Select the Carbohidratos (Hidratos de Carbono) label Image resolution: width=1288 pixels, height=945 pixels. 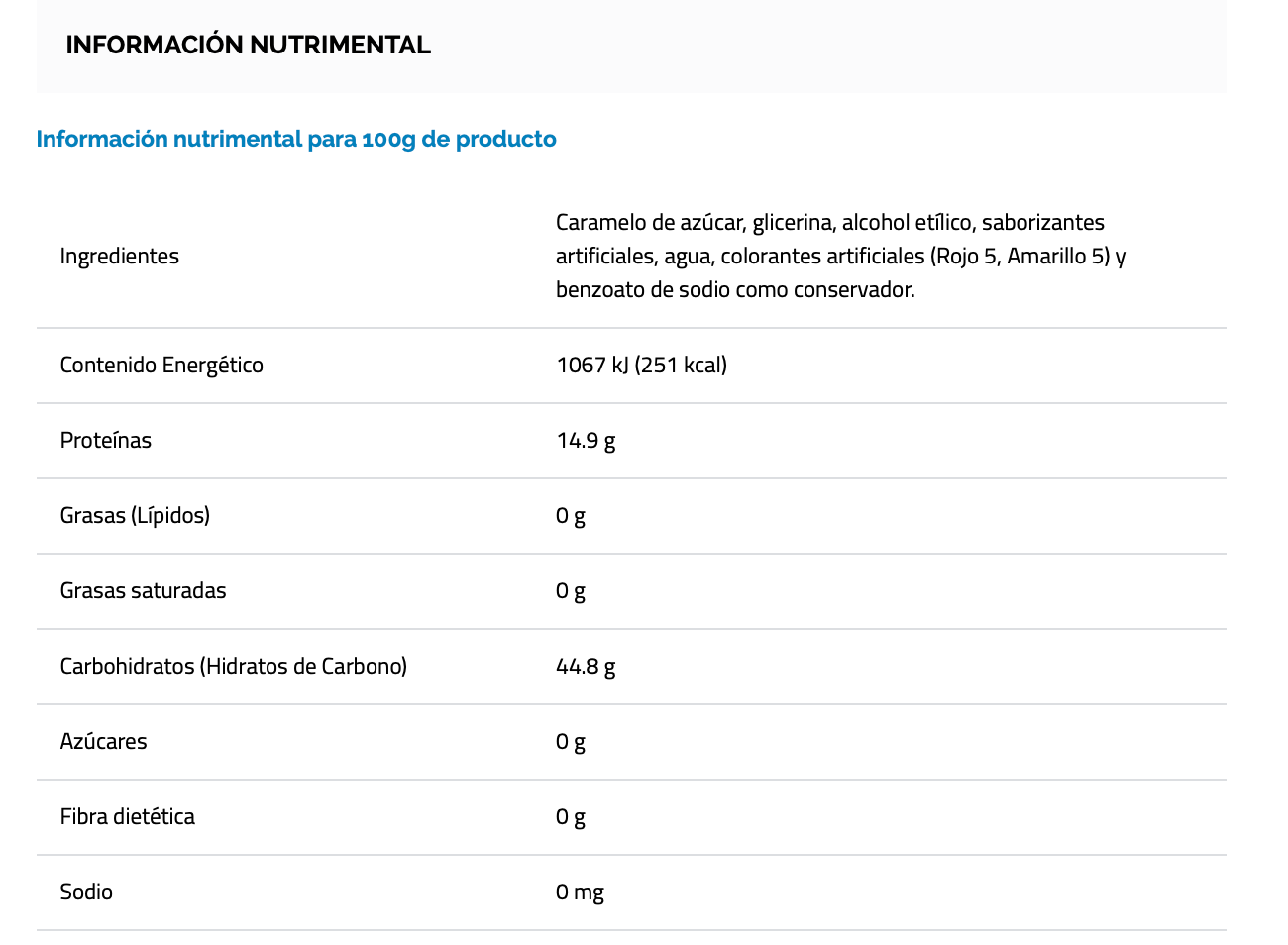[x=234, y=666]
